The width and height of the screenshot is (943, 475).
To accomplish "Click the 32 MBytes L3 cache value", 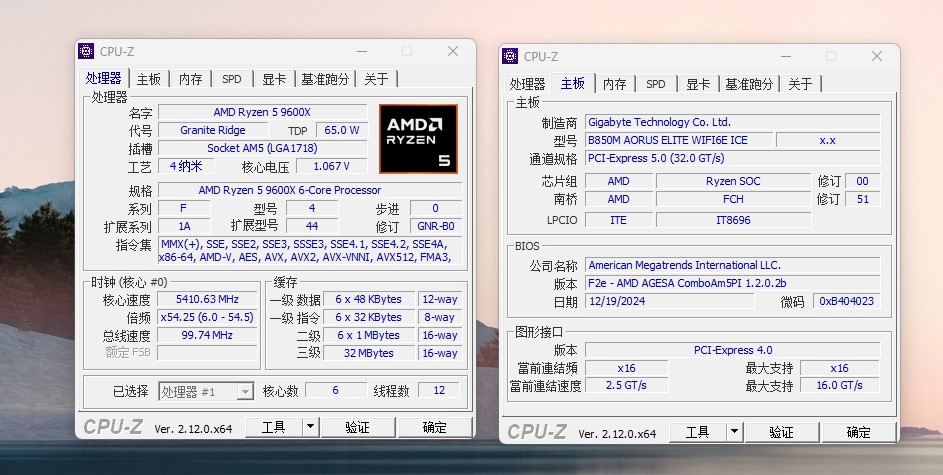I will tap(369, 353).
